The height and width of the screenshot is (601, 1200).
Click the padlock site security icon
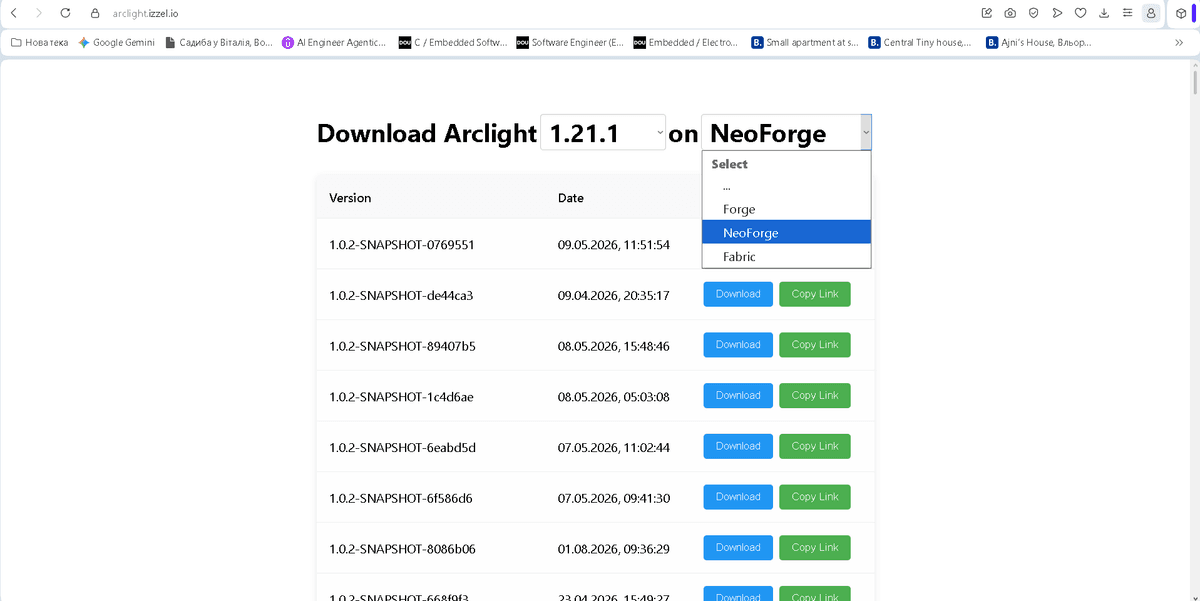(x=96, y=14)
